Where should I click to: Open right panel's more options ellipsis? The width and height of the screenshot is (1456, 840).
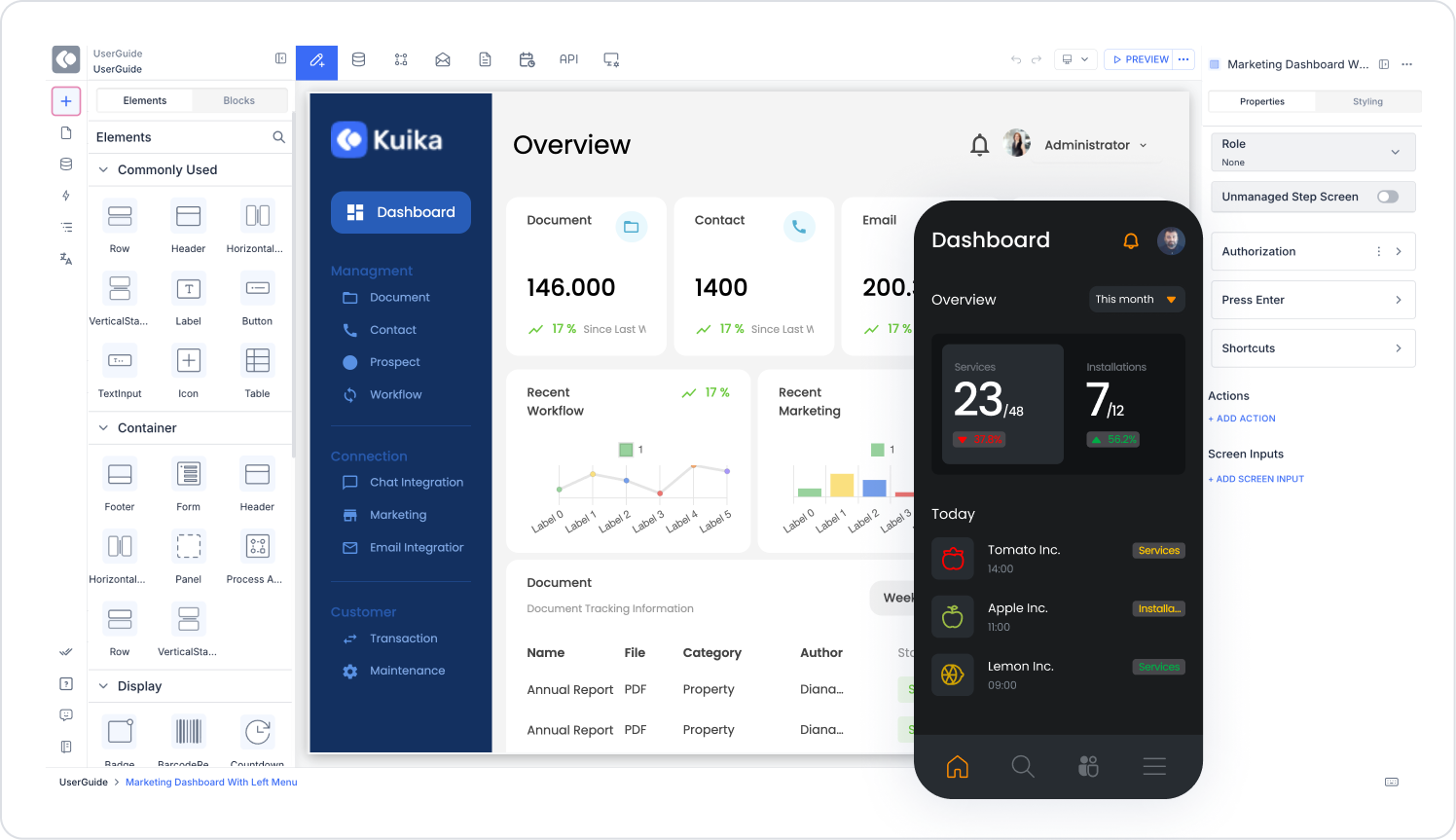coord(1406,64)
